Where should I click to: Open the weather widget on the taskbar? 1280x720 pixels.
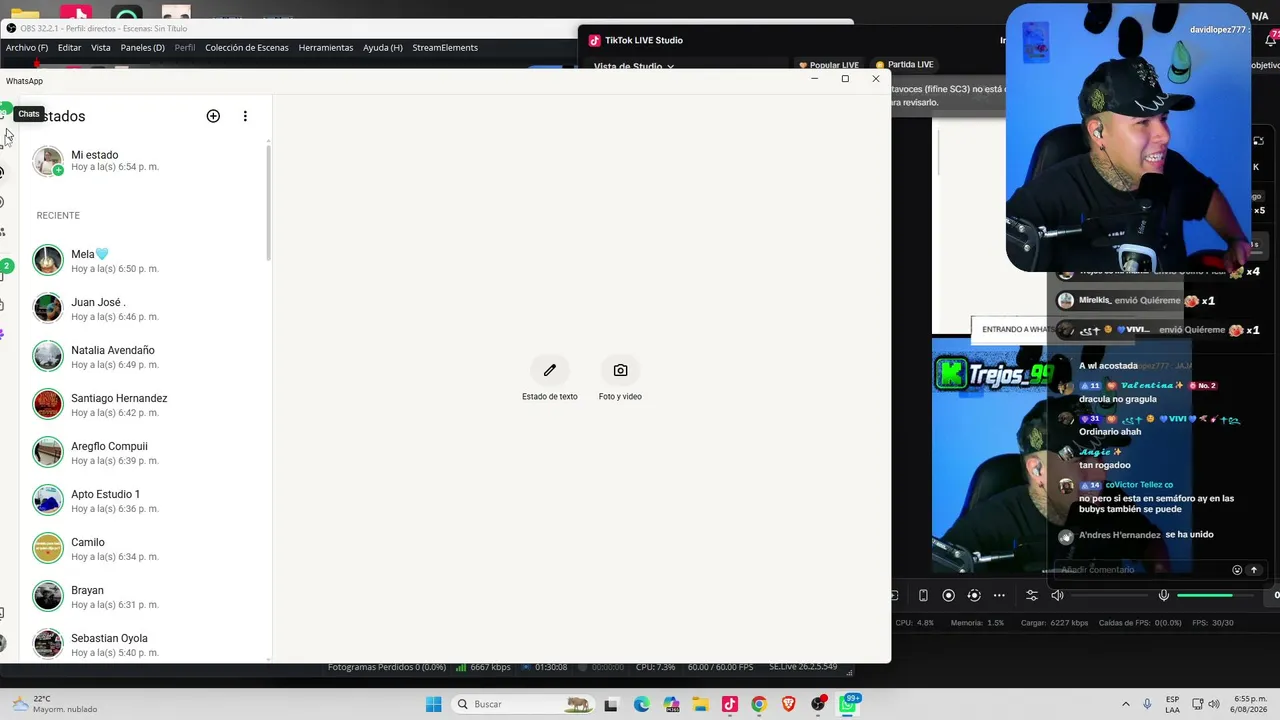[x=56, y=704]
